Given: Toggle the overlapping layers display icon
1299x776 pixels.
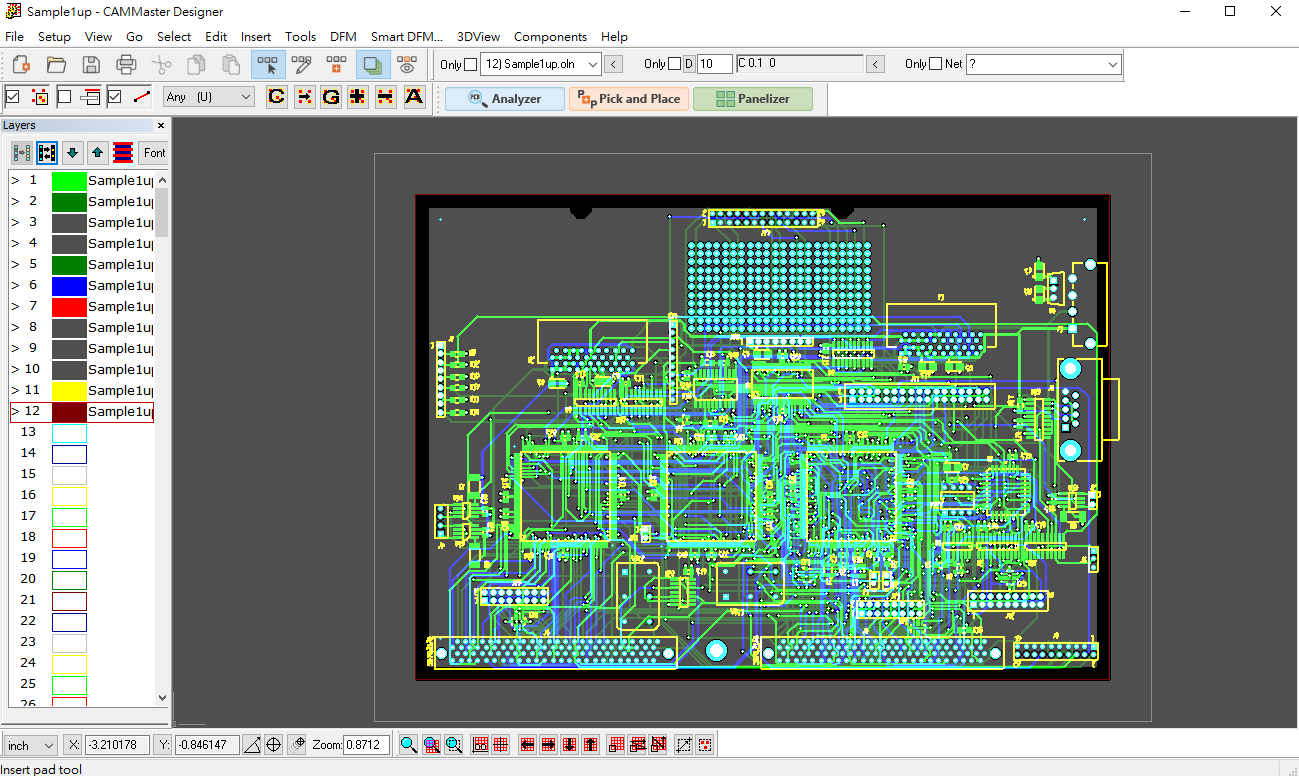Looking at the screenshot, I should pos(373,65).
